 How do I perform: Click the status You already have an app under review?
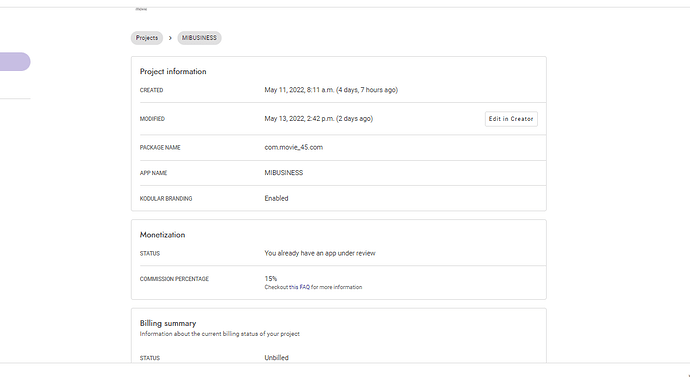(320, 253)
